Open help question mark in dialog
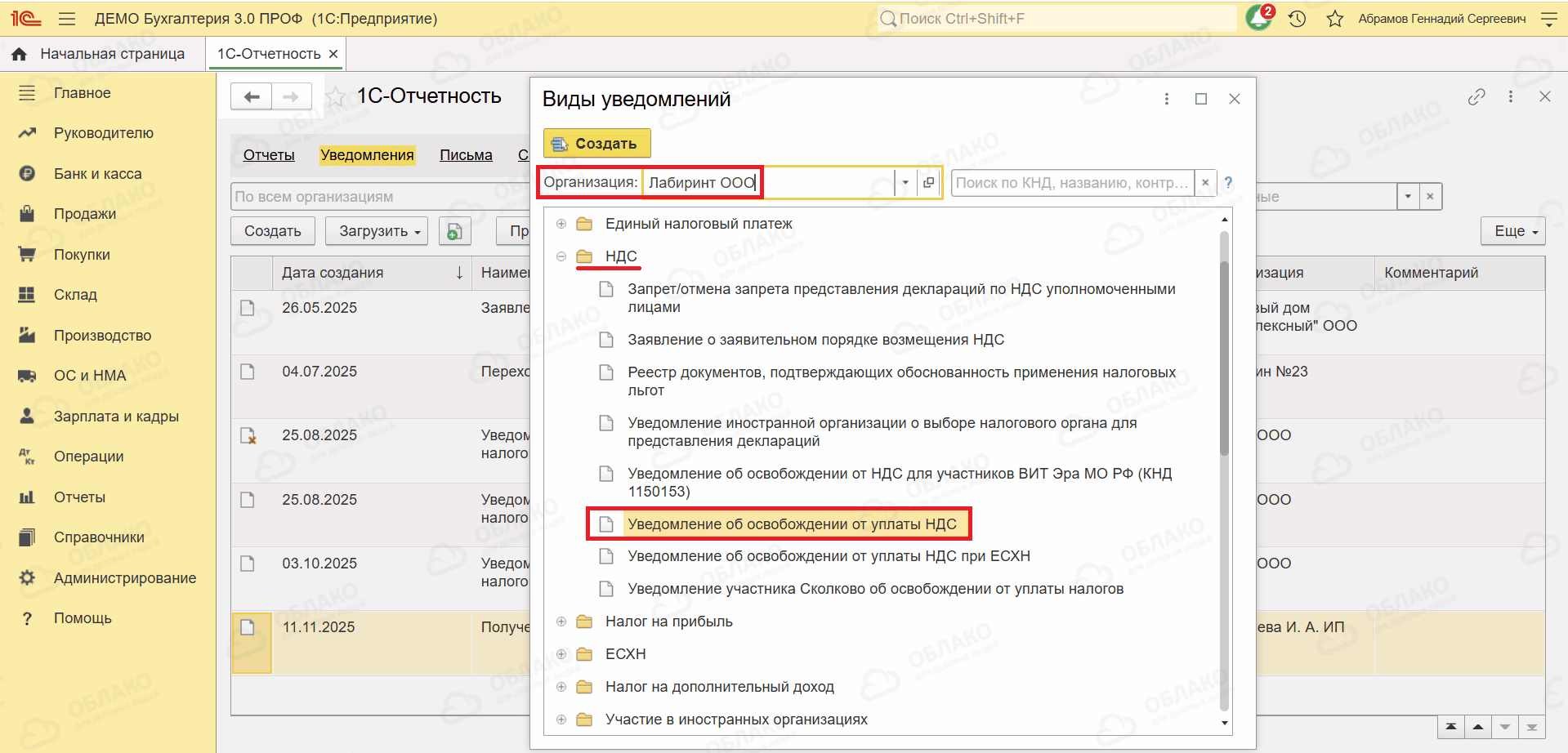Viewport: 1568px width, 753px height. (x=1228, y=183)
